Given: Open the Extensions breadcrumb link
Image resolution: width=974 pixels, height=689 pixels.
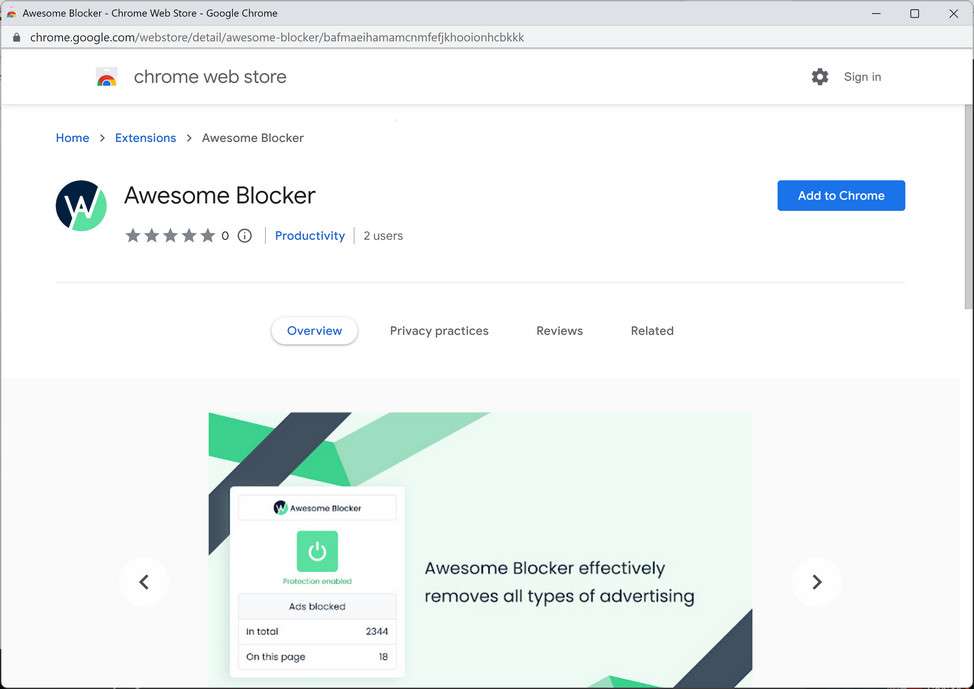Looking at the screenshot, I should tap(145, 138).
